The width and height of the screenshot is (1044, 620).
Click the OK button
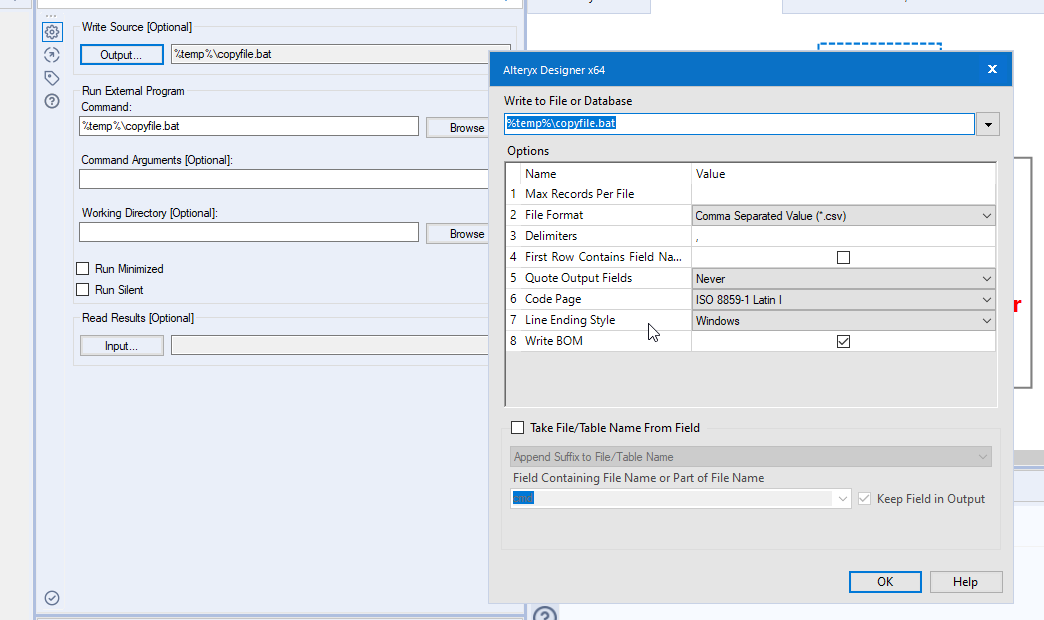coord(885,582)
